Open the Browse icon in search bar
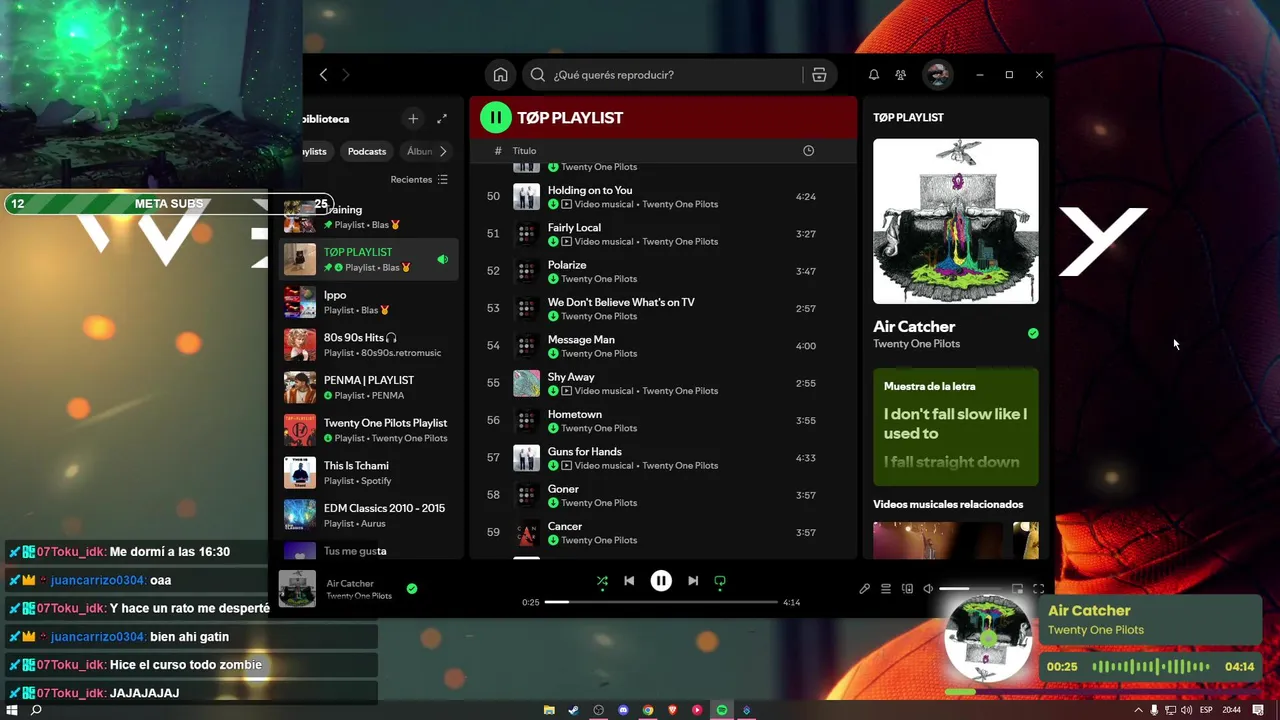This screenshot has height=720, width=1280. 819,75
